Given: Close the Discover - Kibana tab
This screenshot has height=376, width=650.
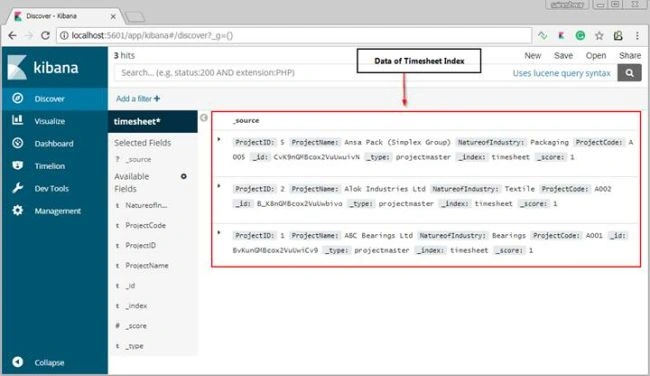Looking at the screenshot, I should tap(113, 16).
